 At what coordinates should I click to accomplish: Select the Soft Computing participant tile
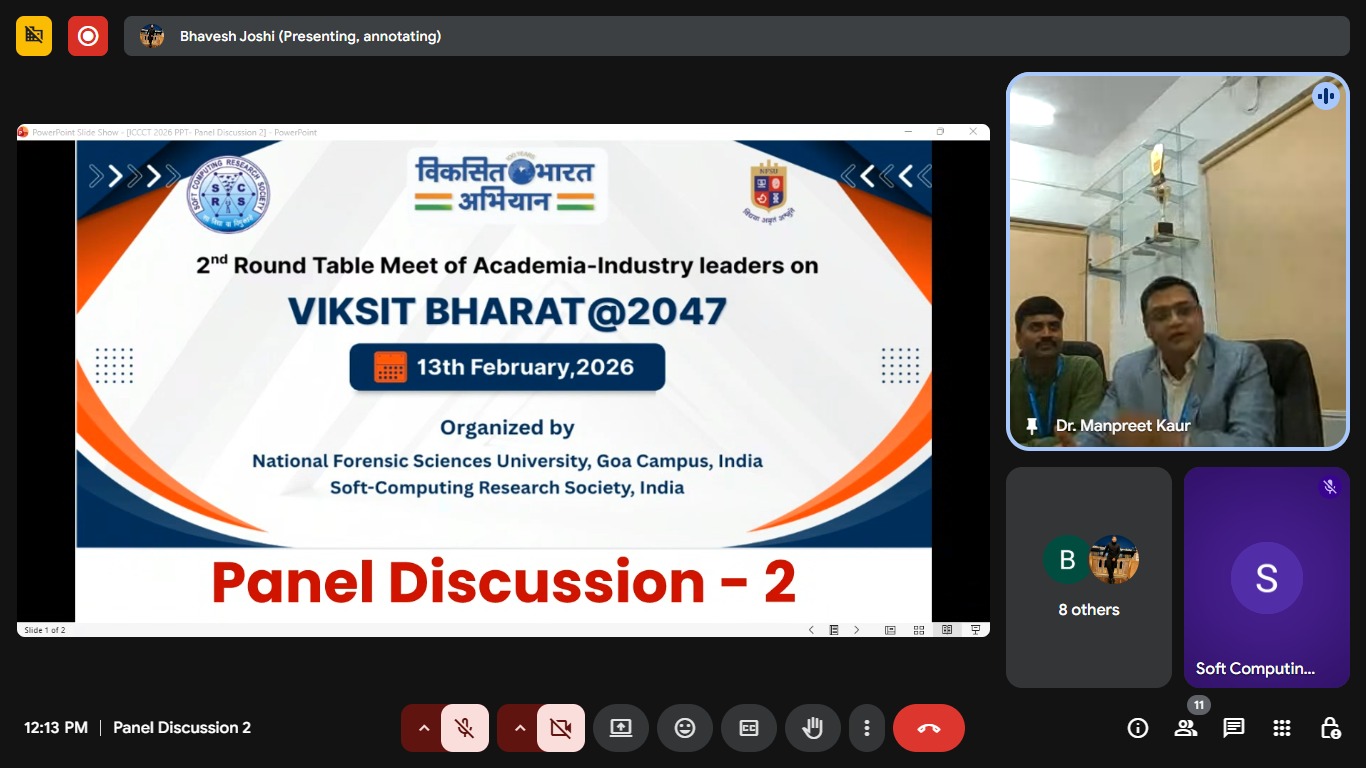point(1267,577)
